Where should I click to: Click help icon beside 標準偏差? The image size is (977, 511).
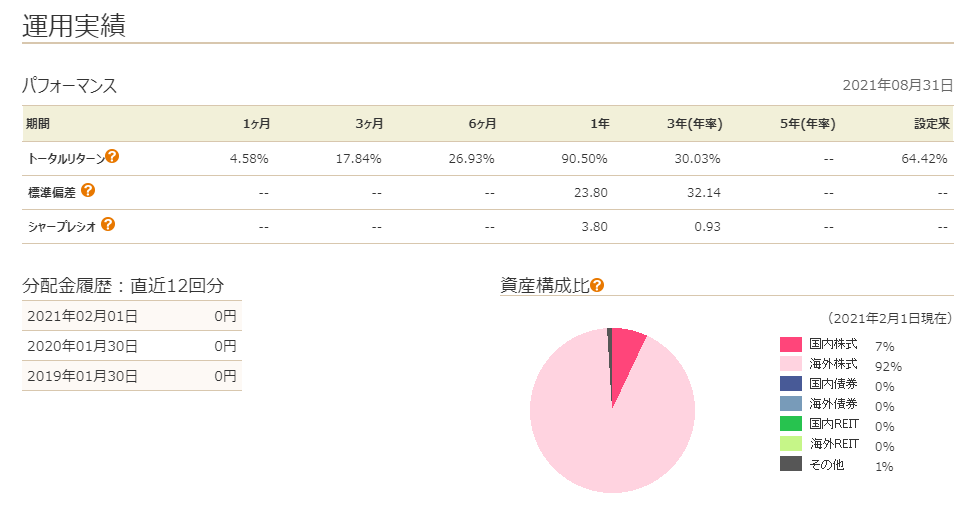point(88,190)
